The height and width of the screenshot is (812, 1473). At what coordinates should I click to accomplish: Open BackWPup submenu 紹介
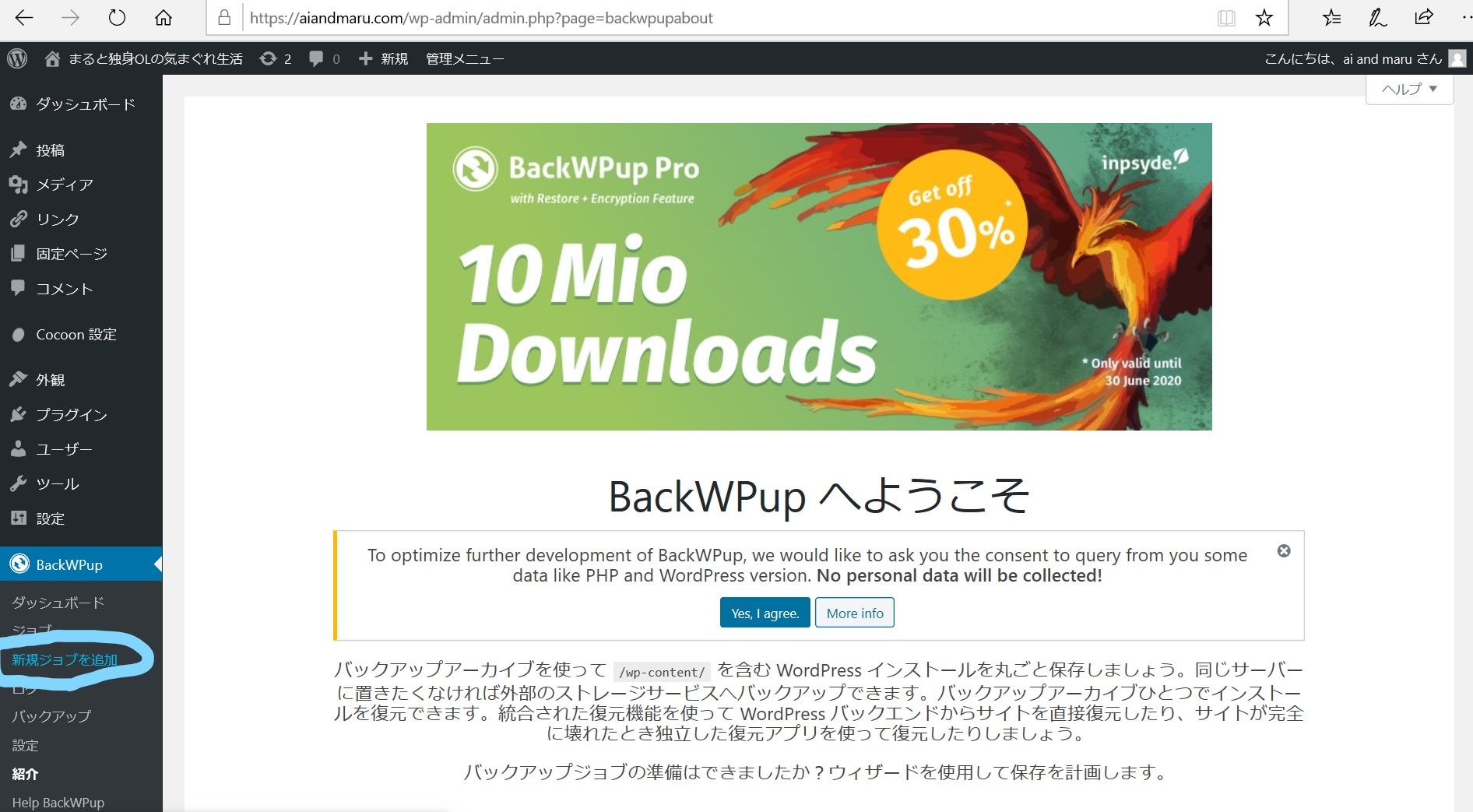tap(25, 774)
